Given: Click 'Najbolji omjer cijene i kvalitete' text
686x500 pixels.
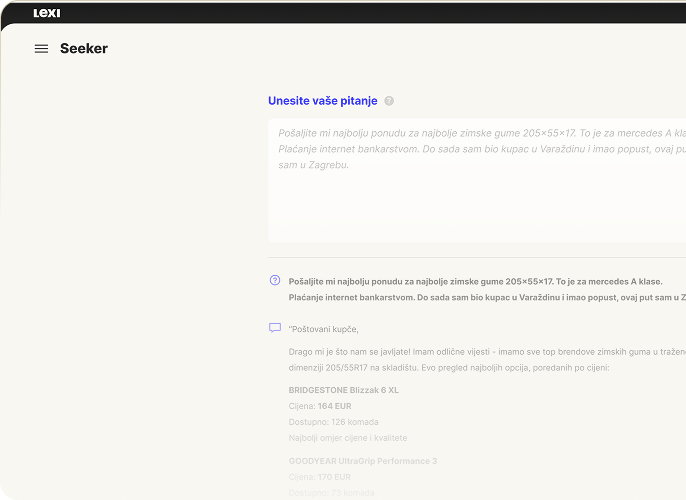Looking at the screenshot, I should click(x=348, y=438).
